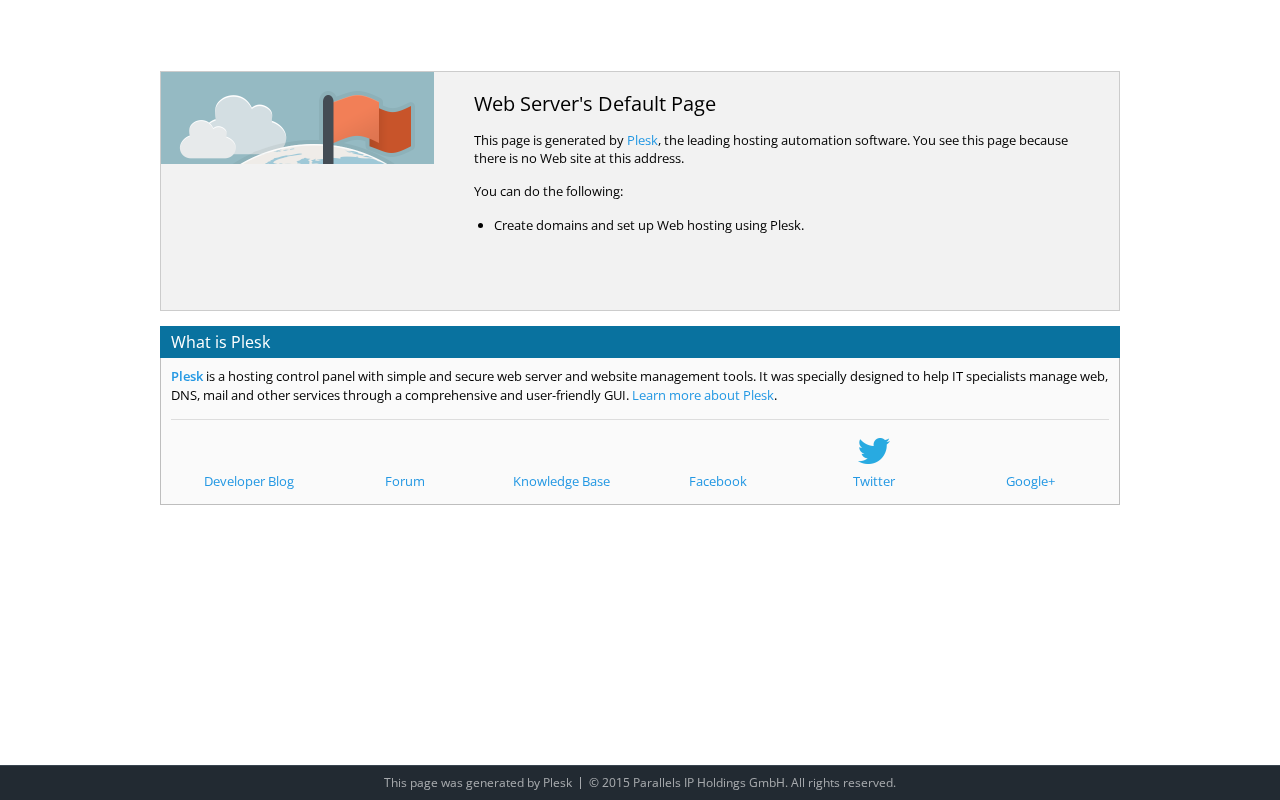
Task: Click the Web Server's Default Page heading
Action: click(595, 104)
